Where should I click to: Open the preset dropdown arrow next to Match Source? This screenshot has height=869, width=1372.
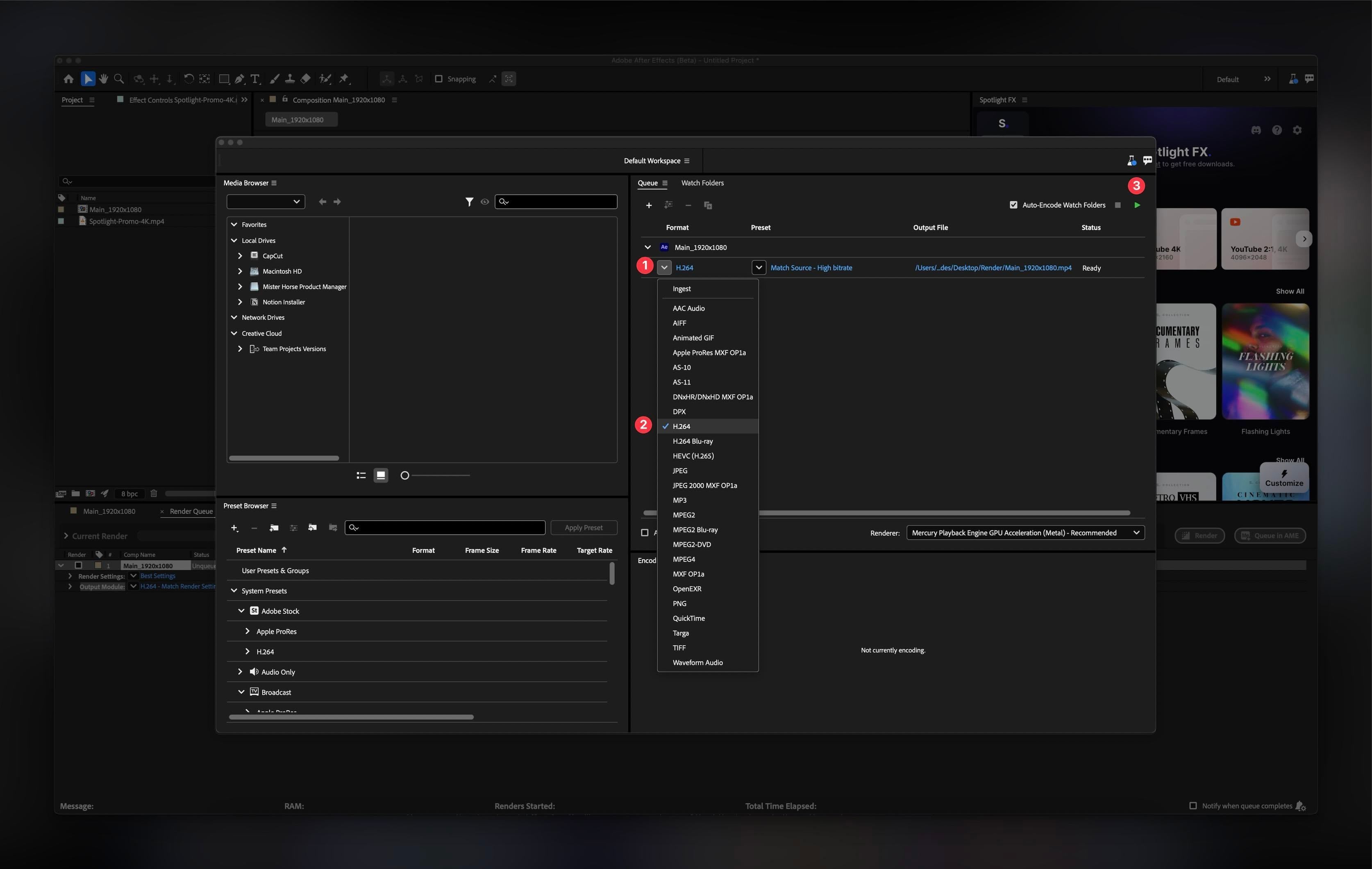point(759,267)
